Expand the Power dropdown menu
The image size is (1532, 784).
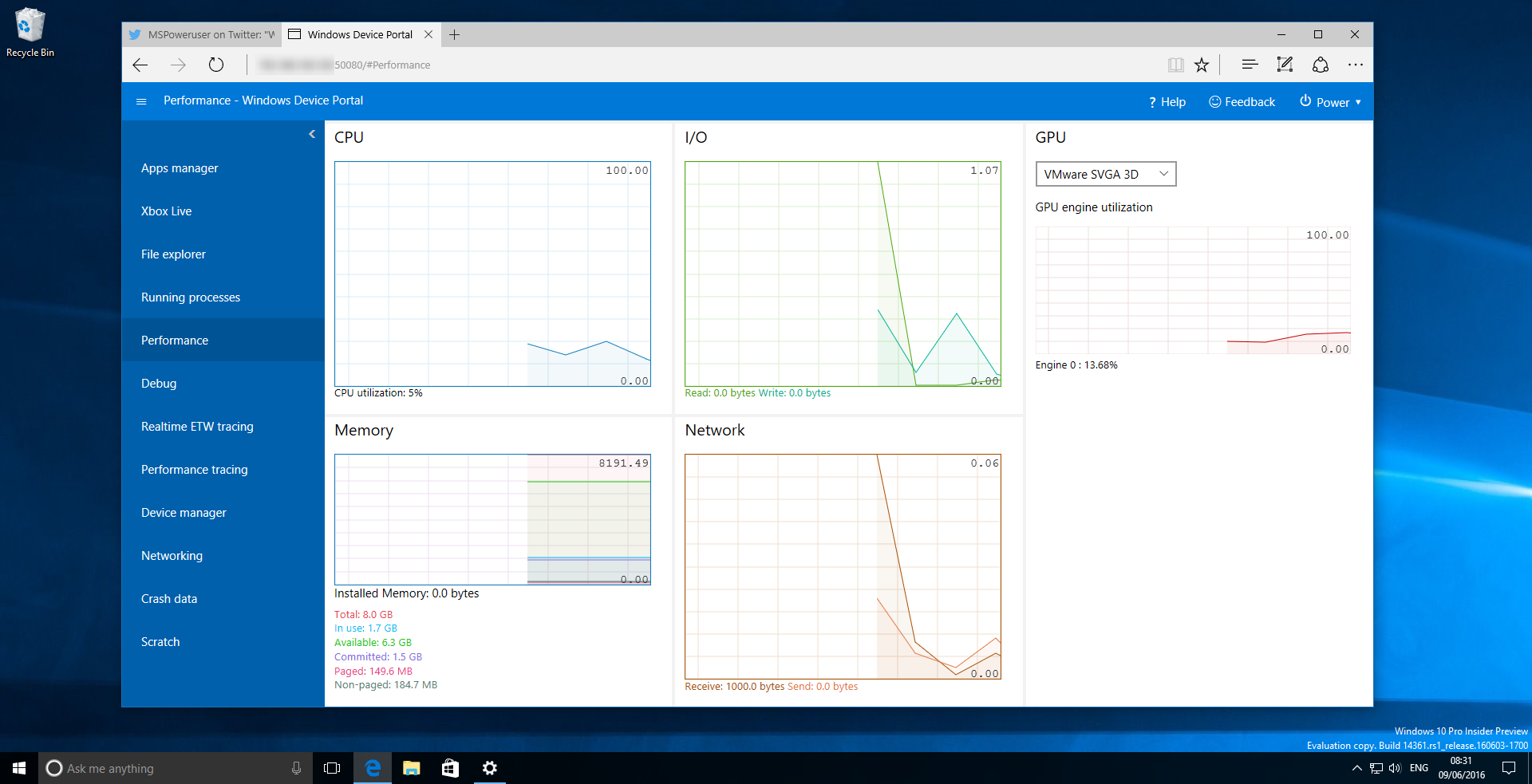[1330, 102]
